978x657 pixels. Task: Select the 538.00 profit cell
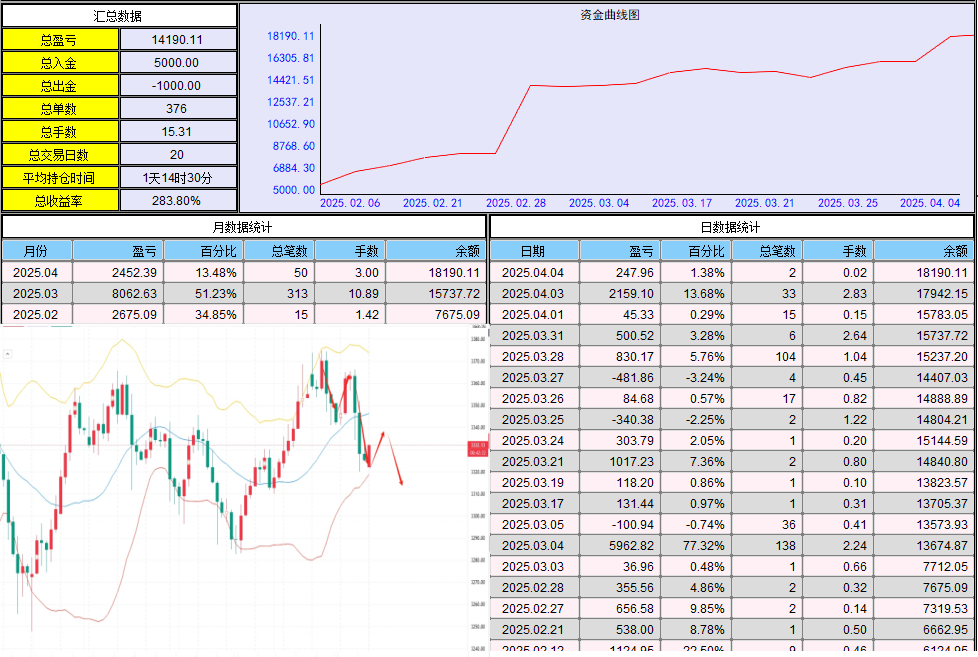(x=620, y=630)
